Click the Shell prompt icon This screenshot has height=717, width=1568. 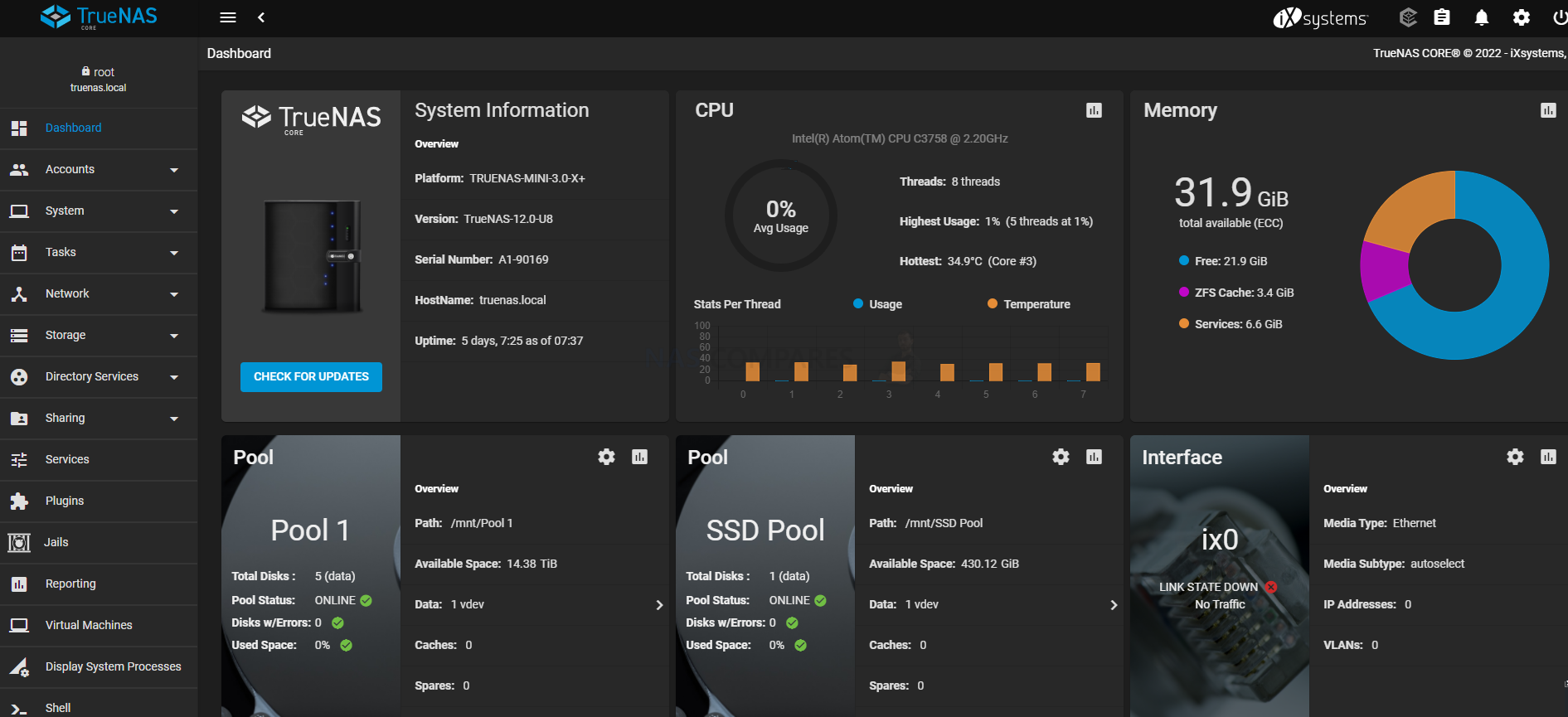click(x=19, y=708)
